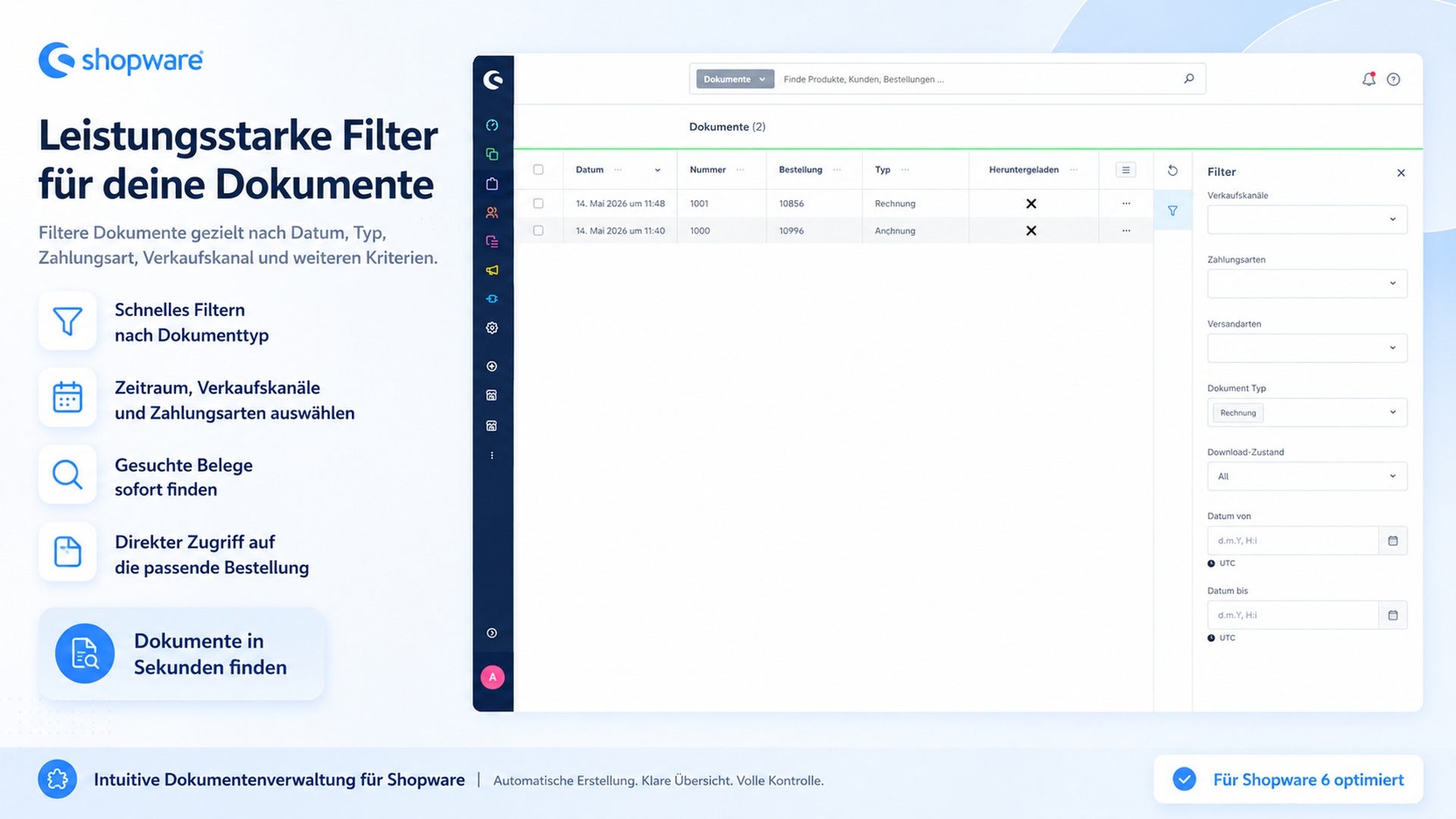Sort by the Typ column header
1456x819 pixels.
pyautogui.click(x=883, y=170)
